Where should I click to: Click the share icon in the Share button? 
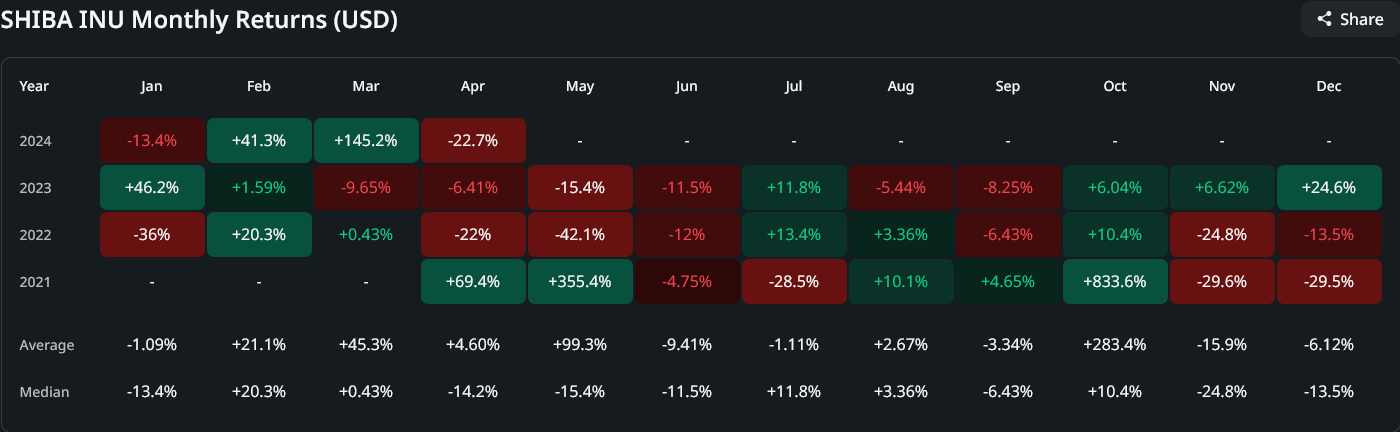(x=1324, y=19)
